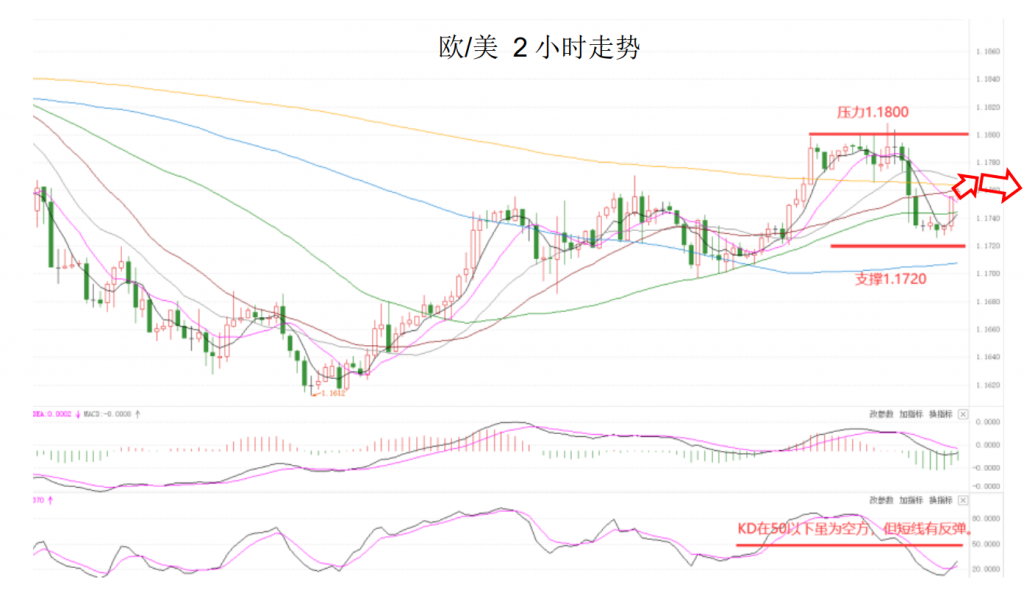Click the 1.1620 price axis label
The width and height of the screenshot is (1024, 590).
988,385
